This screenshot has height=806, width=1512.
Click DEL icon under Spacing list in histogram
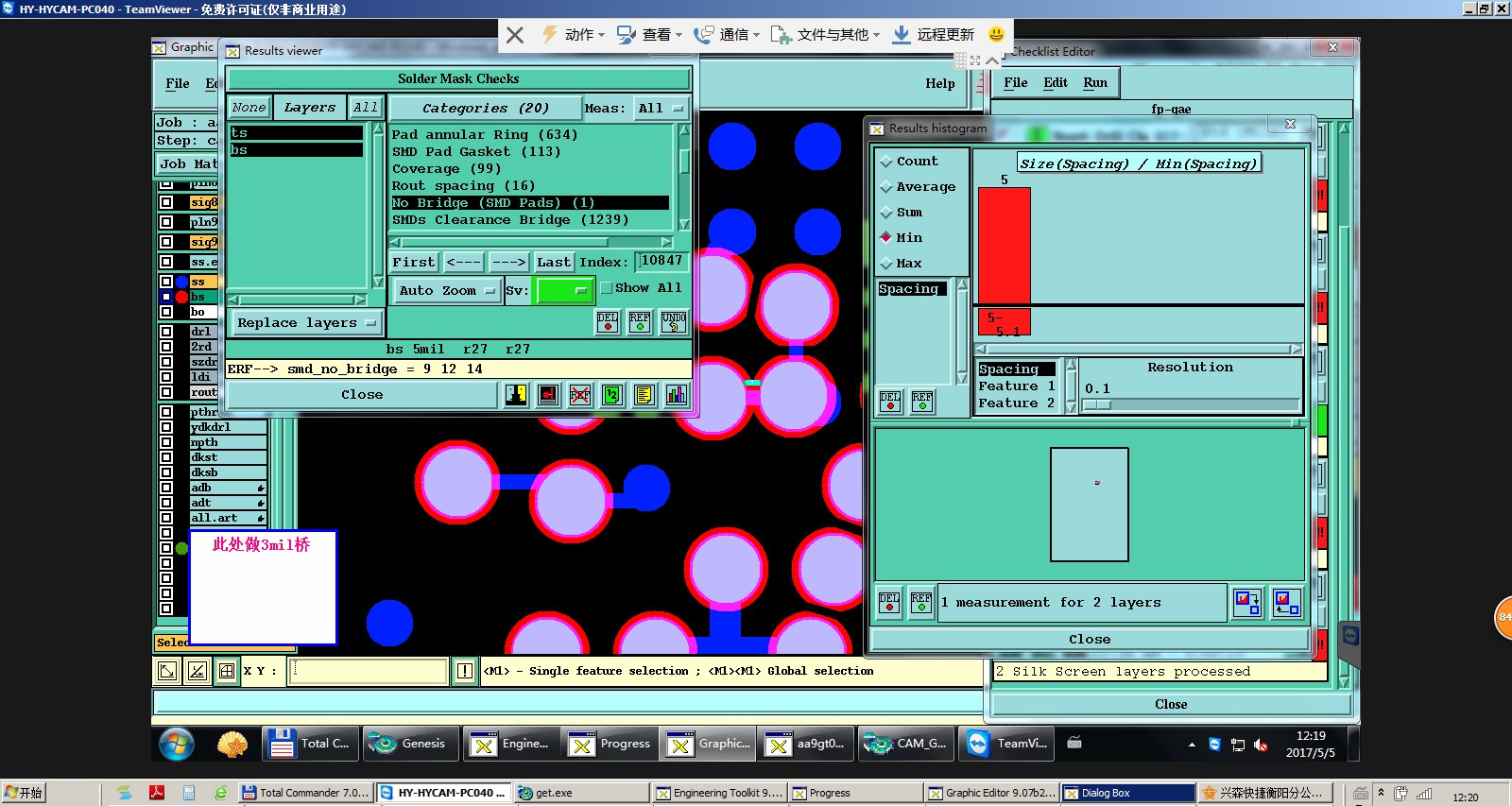(890, 402)
